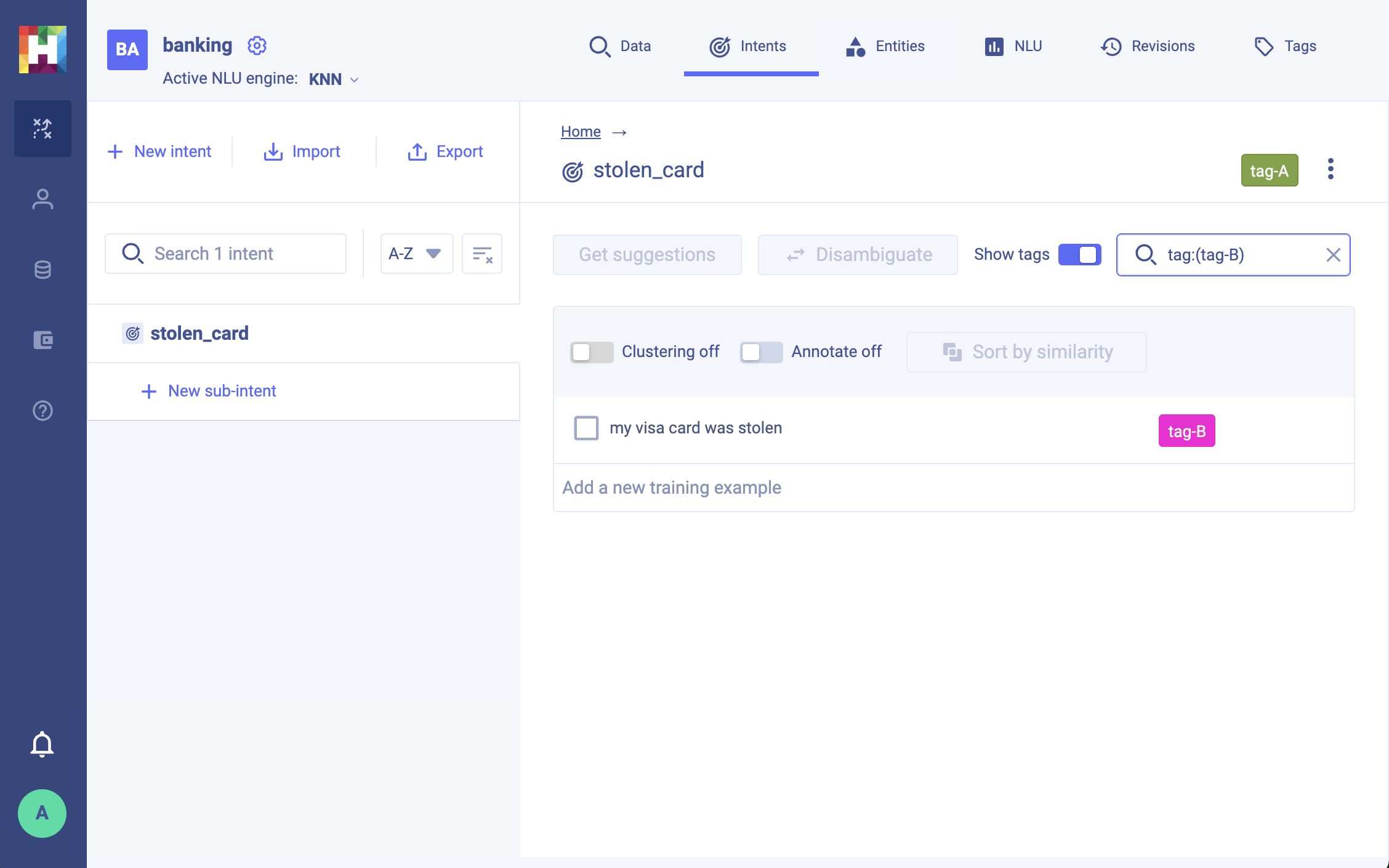Open the user profile sidebar icon
1389x868 pixels.
[x=42, y=199]
